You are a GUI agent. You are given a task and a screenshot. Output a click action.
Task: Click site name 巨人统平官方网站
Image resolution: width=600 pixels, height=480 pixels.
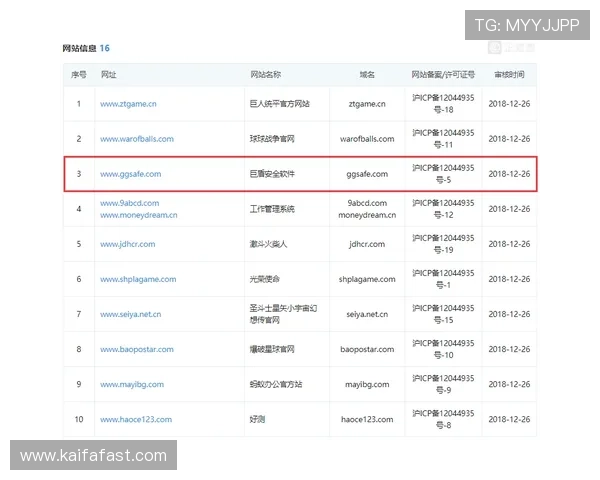tap(279, 104)
